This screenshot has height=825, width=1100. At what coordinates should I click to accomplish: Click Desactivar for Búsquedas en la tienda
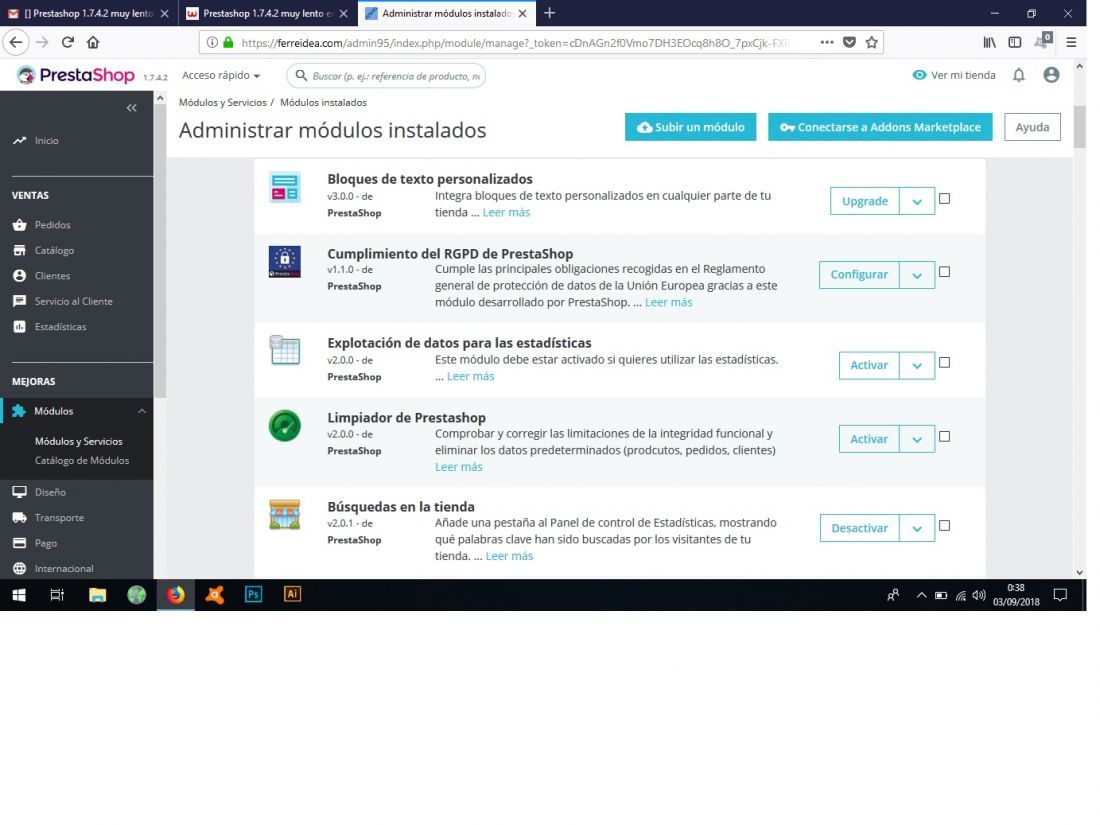coord(859,528)
